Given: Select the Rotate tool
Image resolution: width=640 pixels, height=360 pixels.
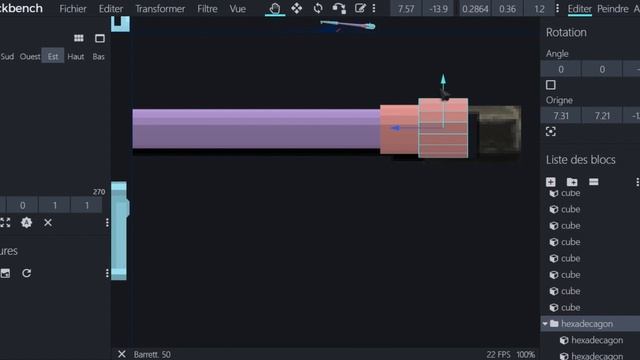Looking at the screenshot, I should coord(318,8).
